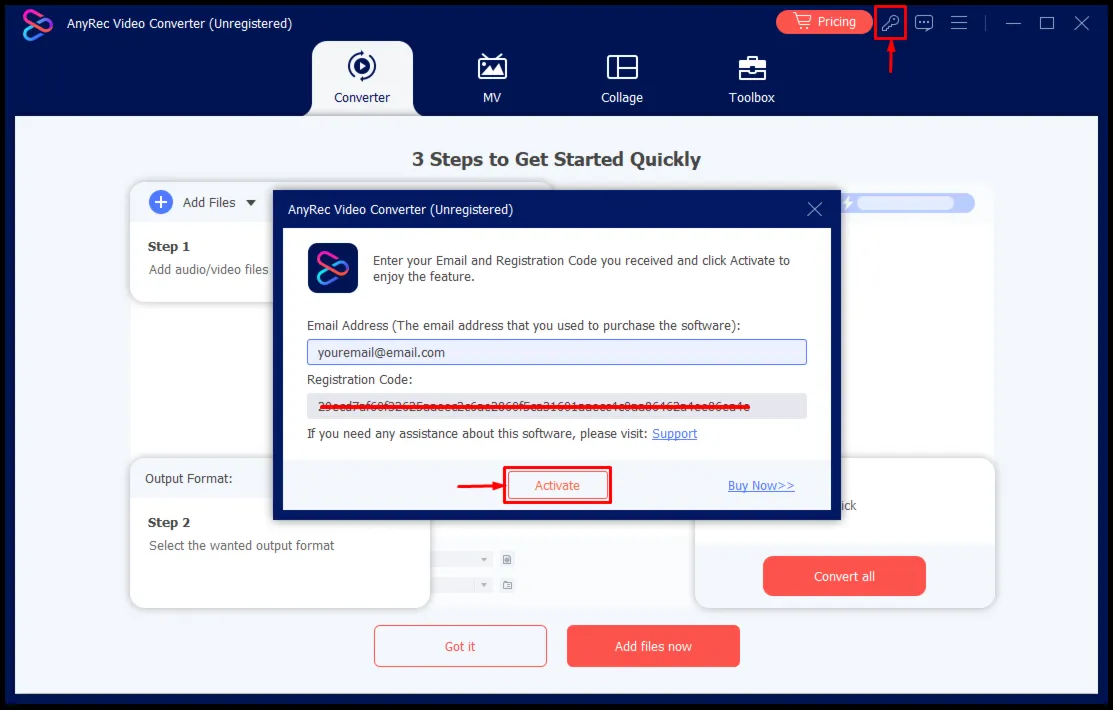This screenshot has height=710, width=1113.
Task: Click the Convert all button
Action: (x=844, y=577)
